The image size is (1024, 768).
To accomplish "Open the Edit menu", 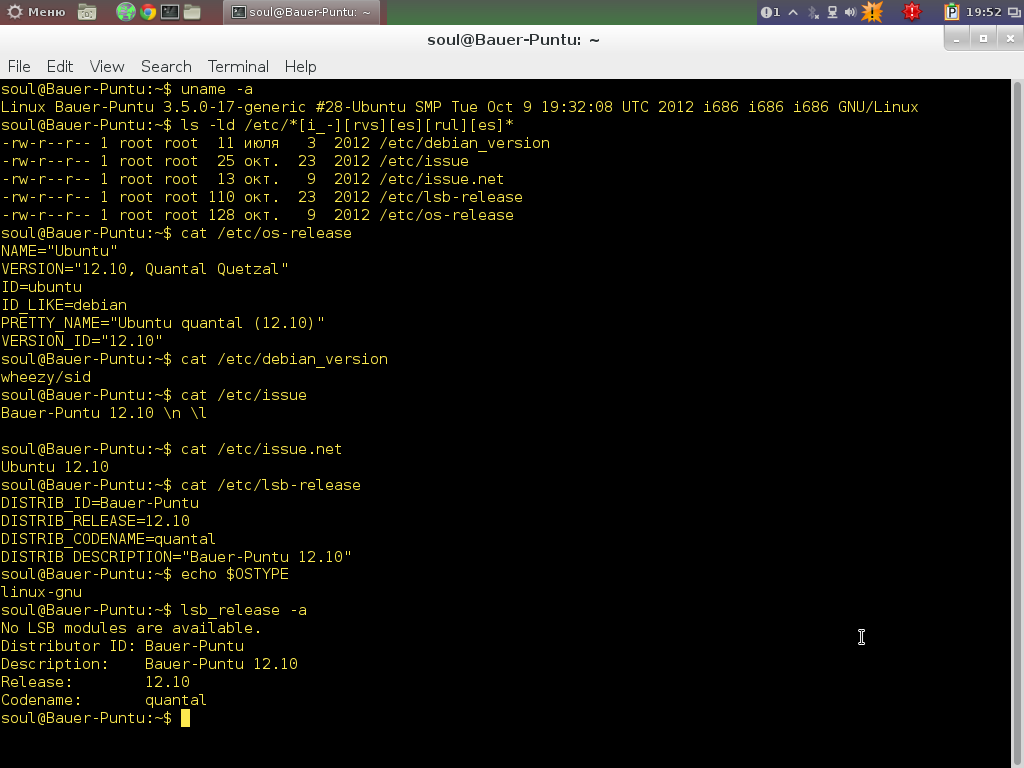I will coord(59,67).
